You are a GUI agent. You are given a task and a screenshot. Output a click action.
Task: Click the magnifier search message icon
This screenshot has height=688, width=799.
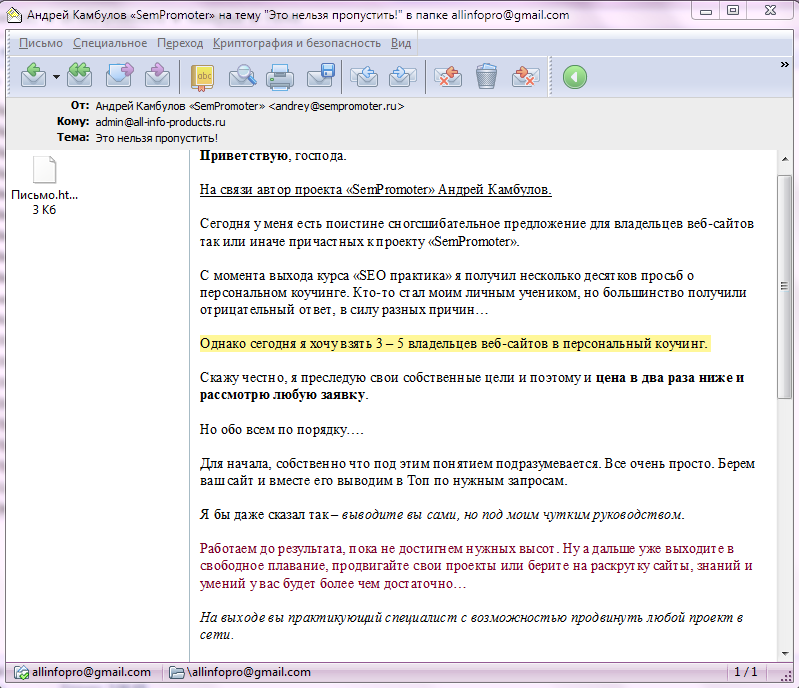point(242,76)
